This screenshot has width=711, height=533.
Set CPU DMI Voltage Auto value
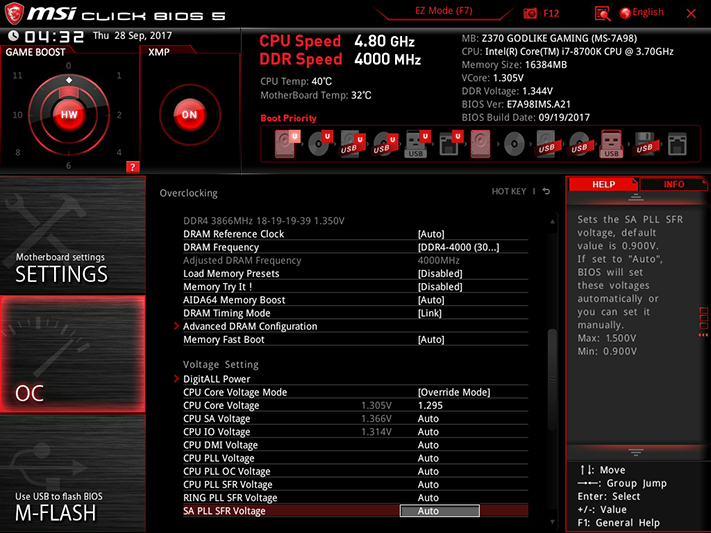tap(428, 445)
